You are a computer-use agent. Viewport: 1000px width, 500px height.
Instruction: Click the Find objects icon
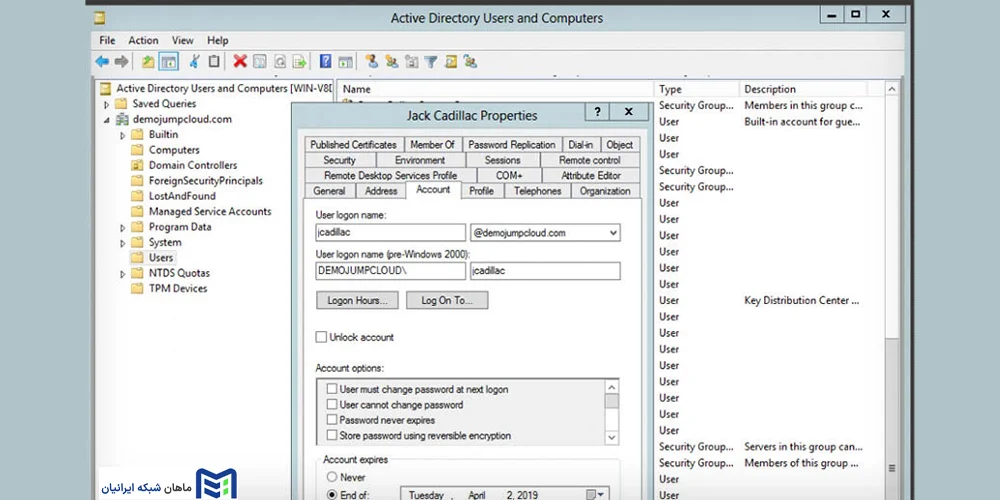tap(451, 61)
